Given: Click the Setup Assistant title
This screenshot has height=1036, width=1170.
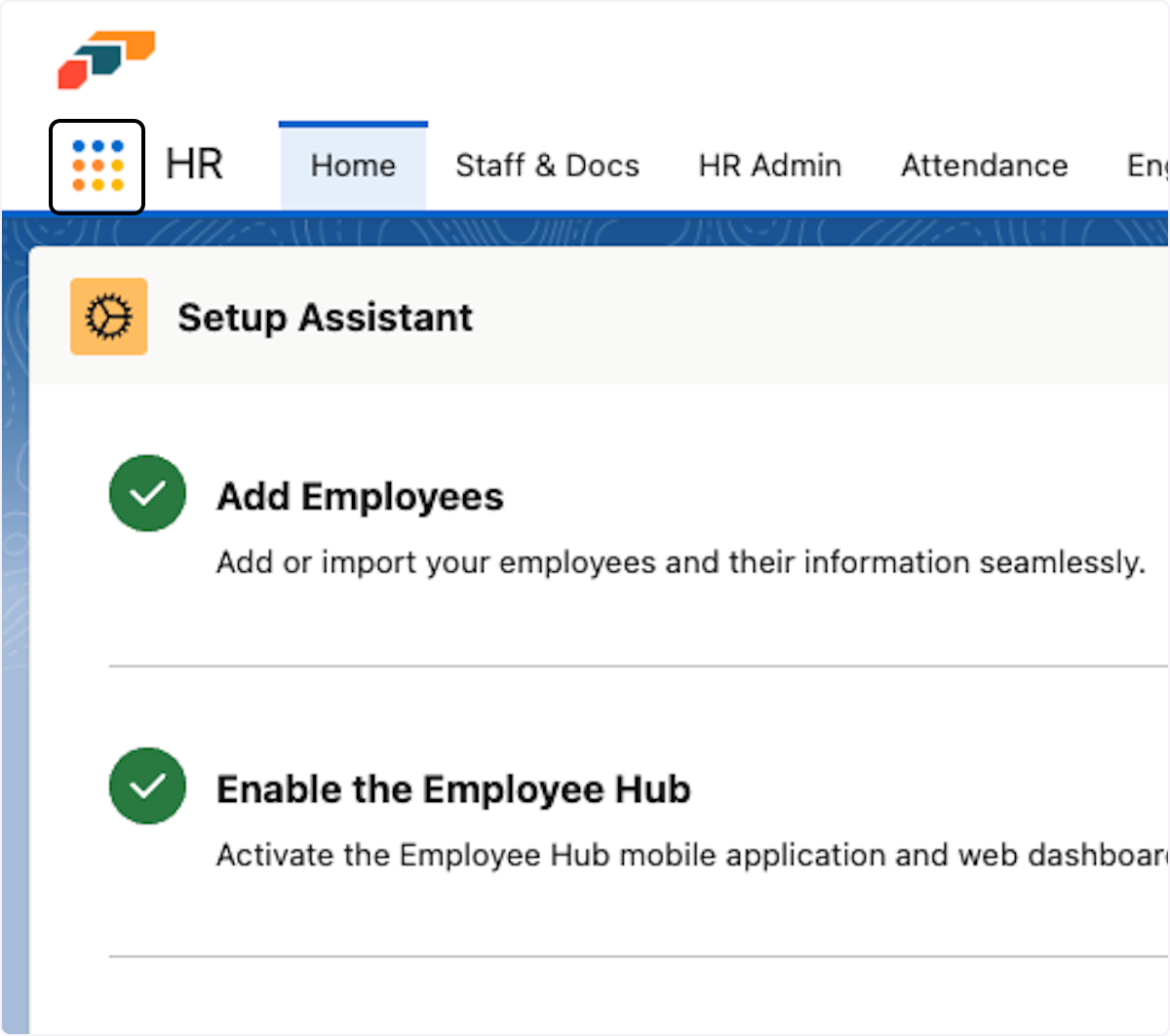Looking at the screenshot, I should click(x=325, y=318).
